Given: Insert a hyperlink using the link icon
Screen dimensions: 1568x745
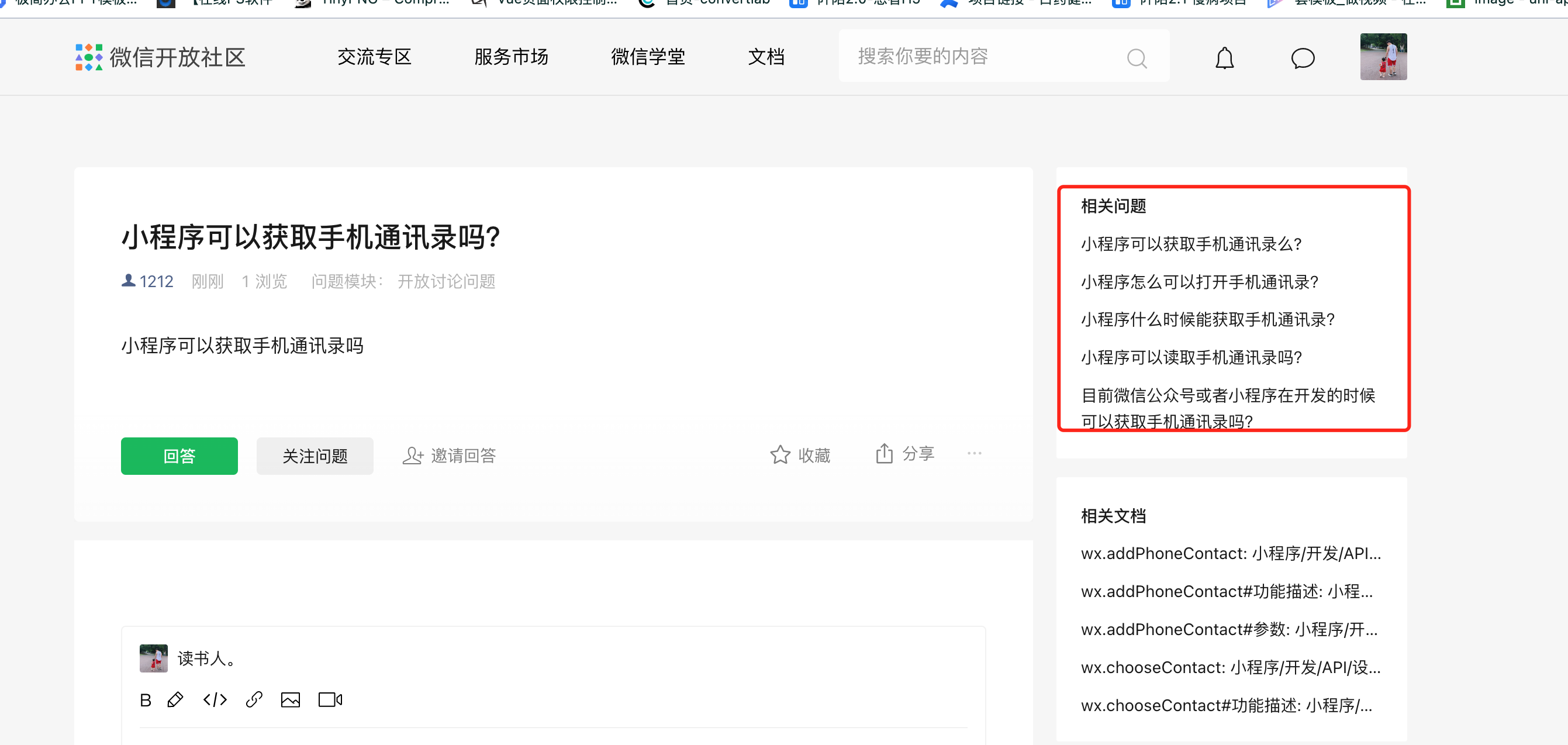Looking at the screenshot, I should click(254, 700).
